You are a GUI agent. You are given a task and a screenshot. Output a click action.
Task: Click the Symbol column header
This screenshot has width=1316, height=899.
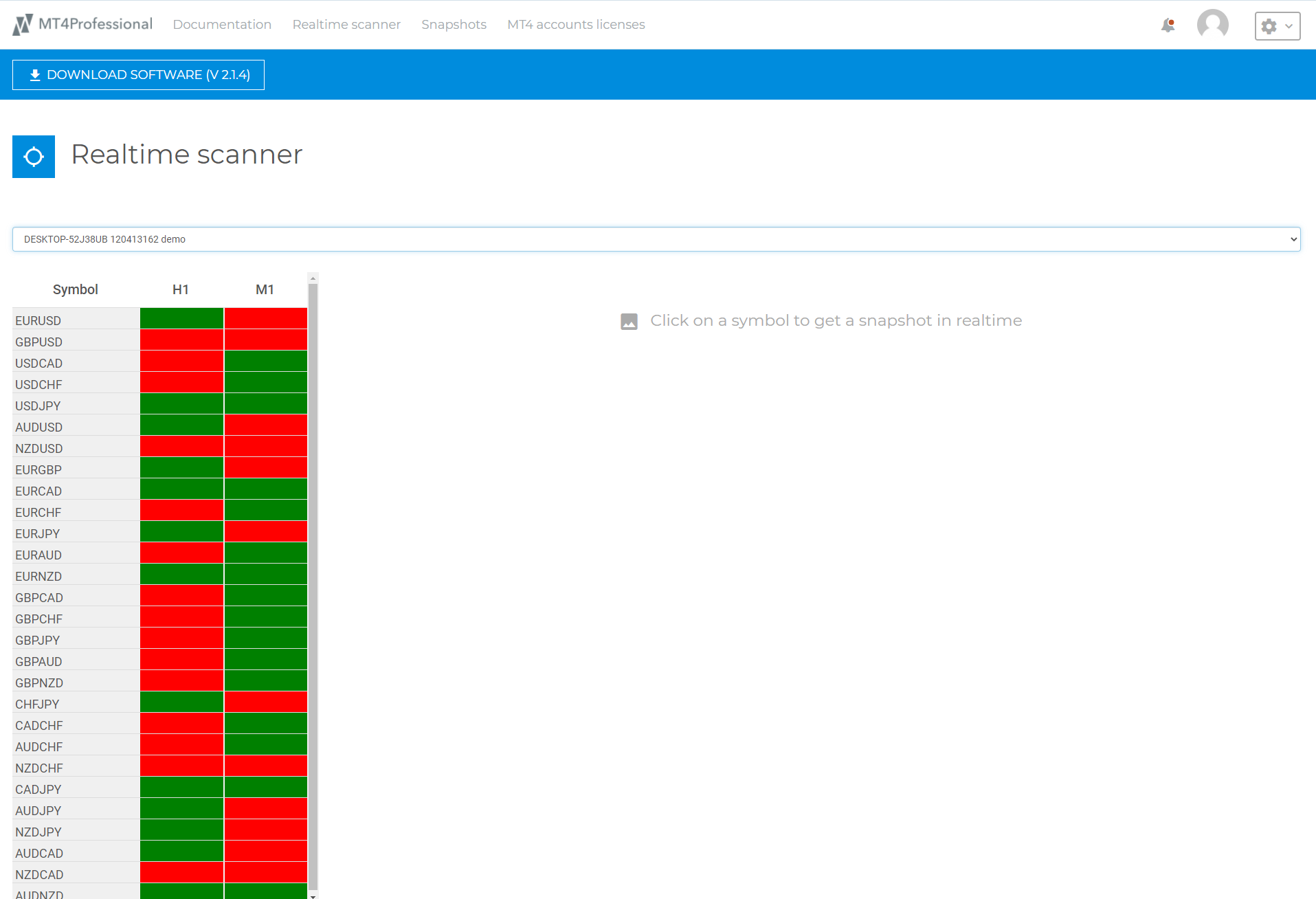[x=76, y=289]
